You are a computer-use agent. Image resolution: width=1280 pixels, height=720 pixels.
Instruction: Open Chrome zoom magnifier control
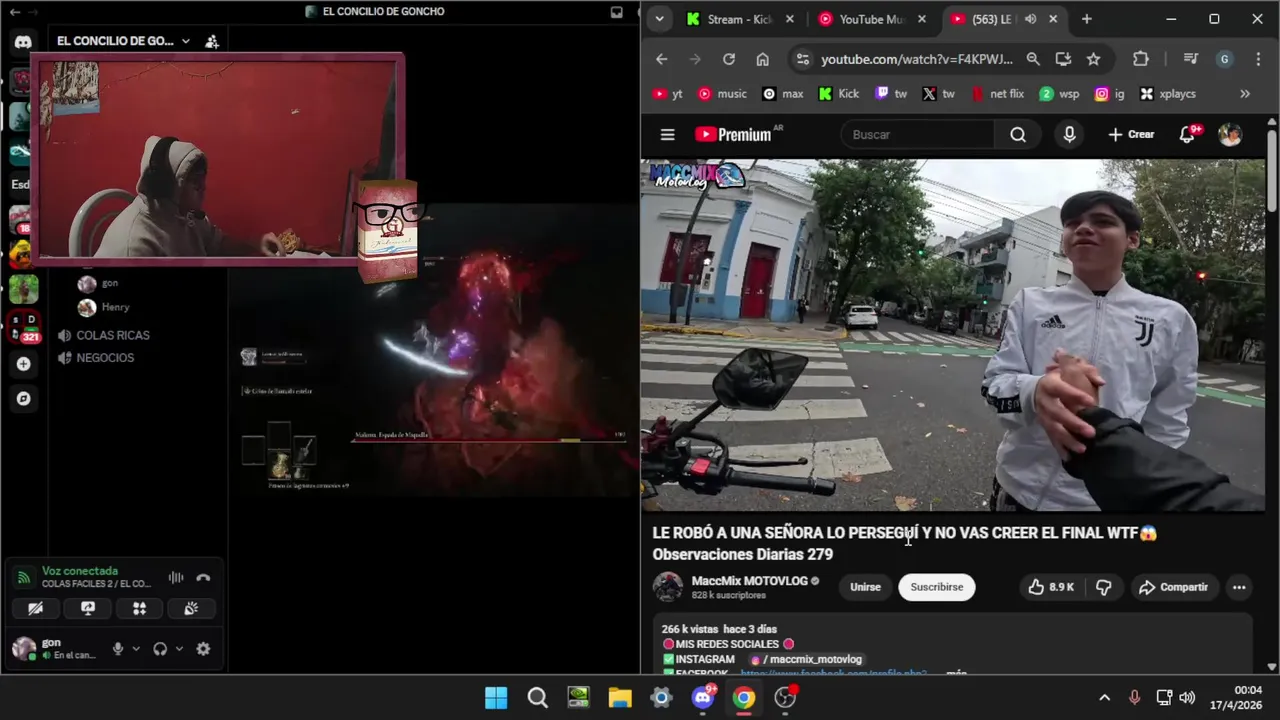[1033, 59]
